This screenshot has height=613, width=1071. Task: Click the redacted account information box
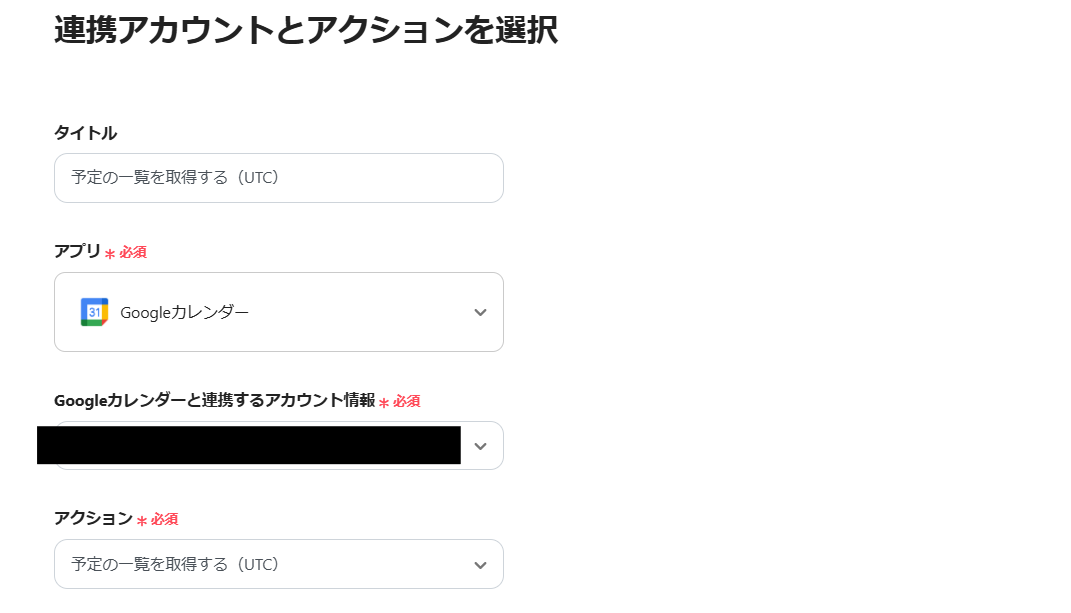coord(246,445)
